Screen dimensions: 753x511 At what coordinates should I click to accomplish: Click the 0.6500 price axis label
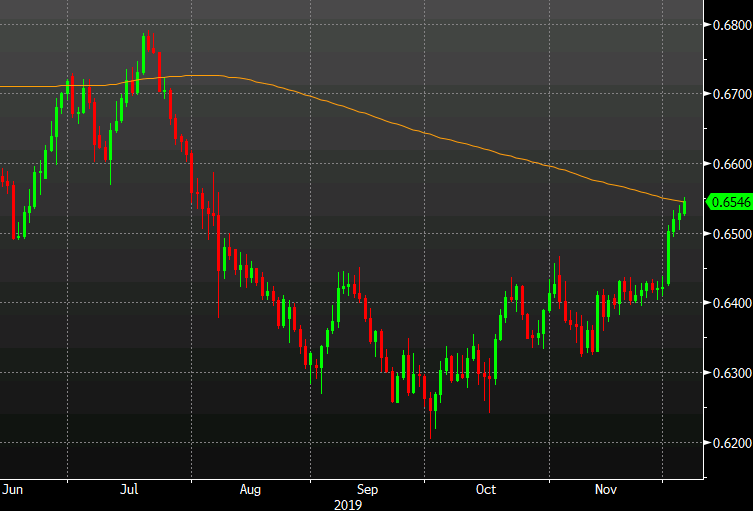(x=732, y=234)
